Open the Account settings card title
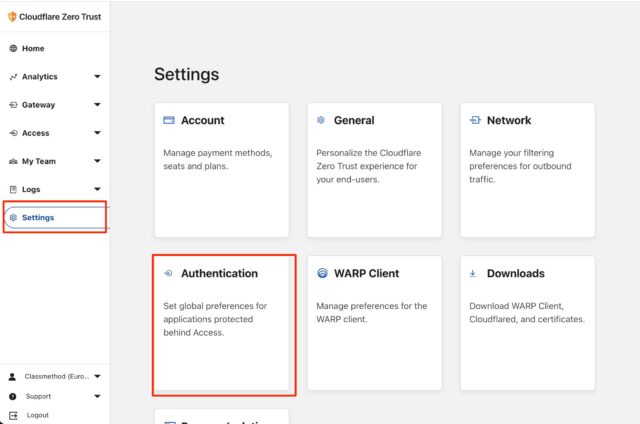Screen dimensions: 640x424 (x=202, y=120)
